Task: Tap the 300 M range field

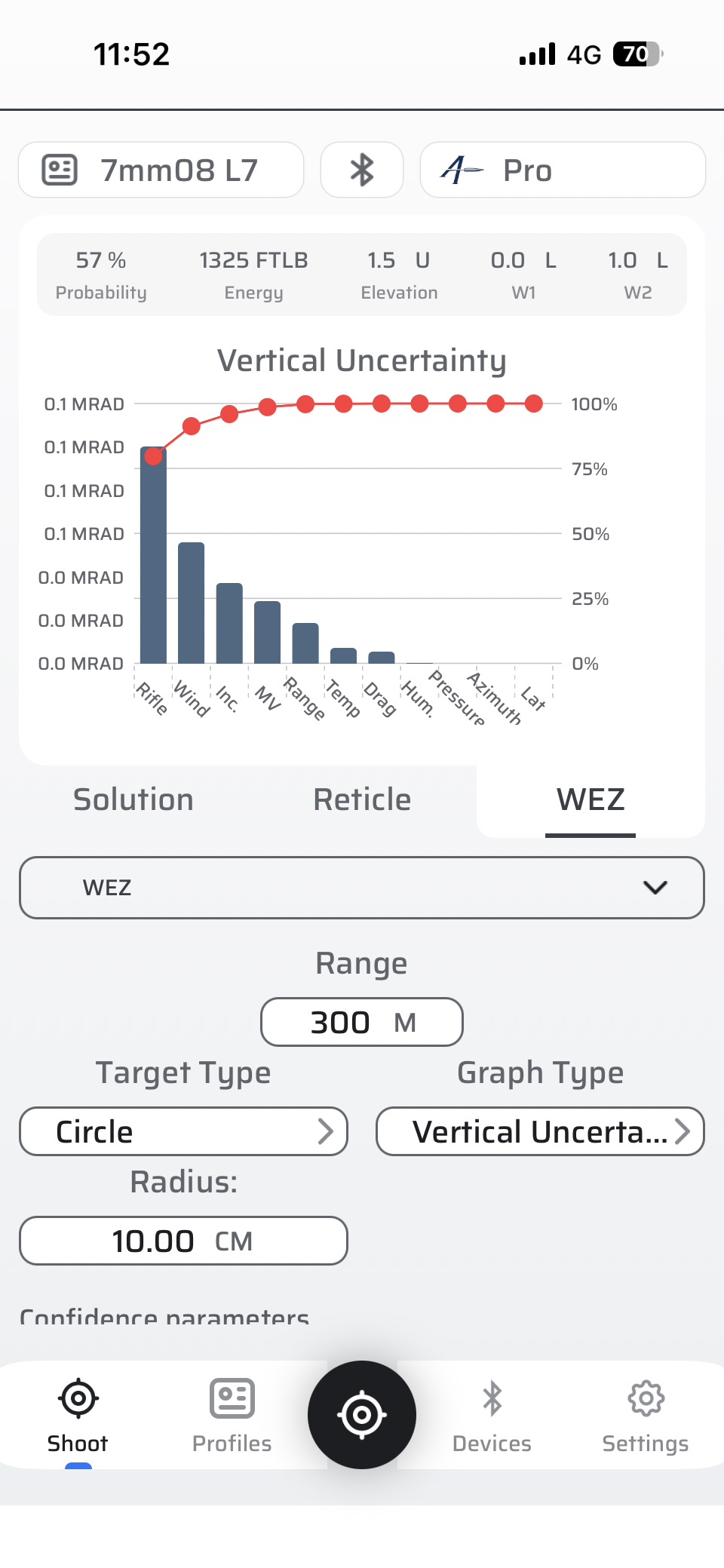Action: [362, 1022]
